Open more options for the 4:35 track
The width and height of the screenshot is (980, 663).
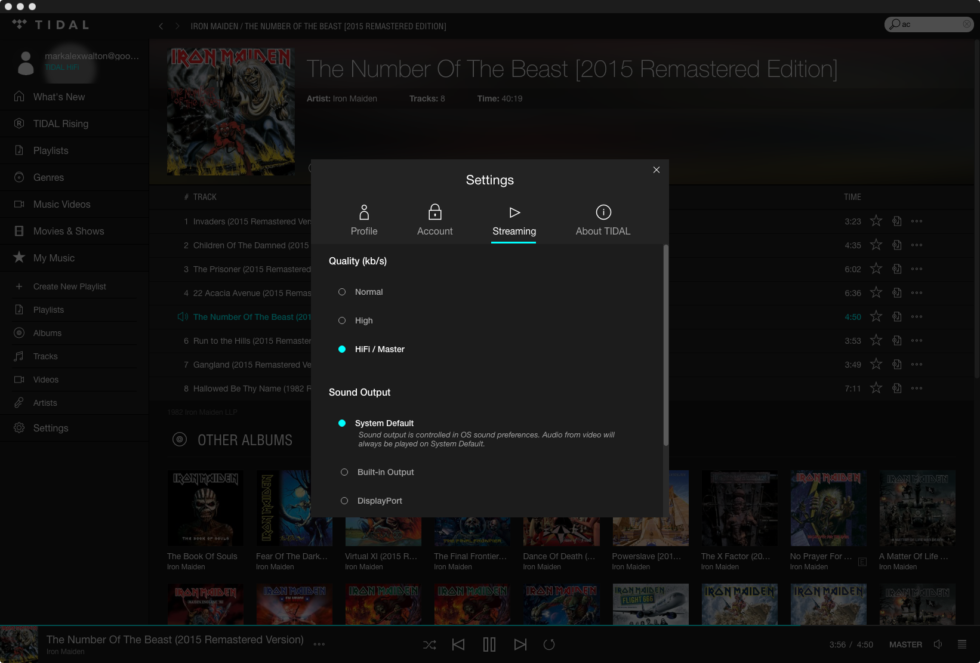[917, 245]
